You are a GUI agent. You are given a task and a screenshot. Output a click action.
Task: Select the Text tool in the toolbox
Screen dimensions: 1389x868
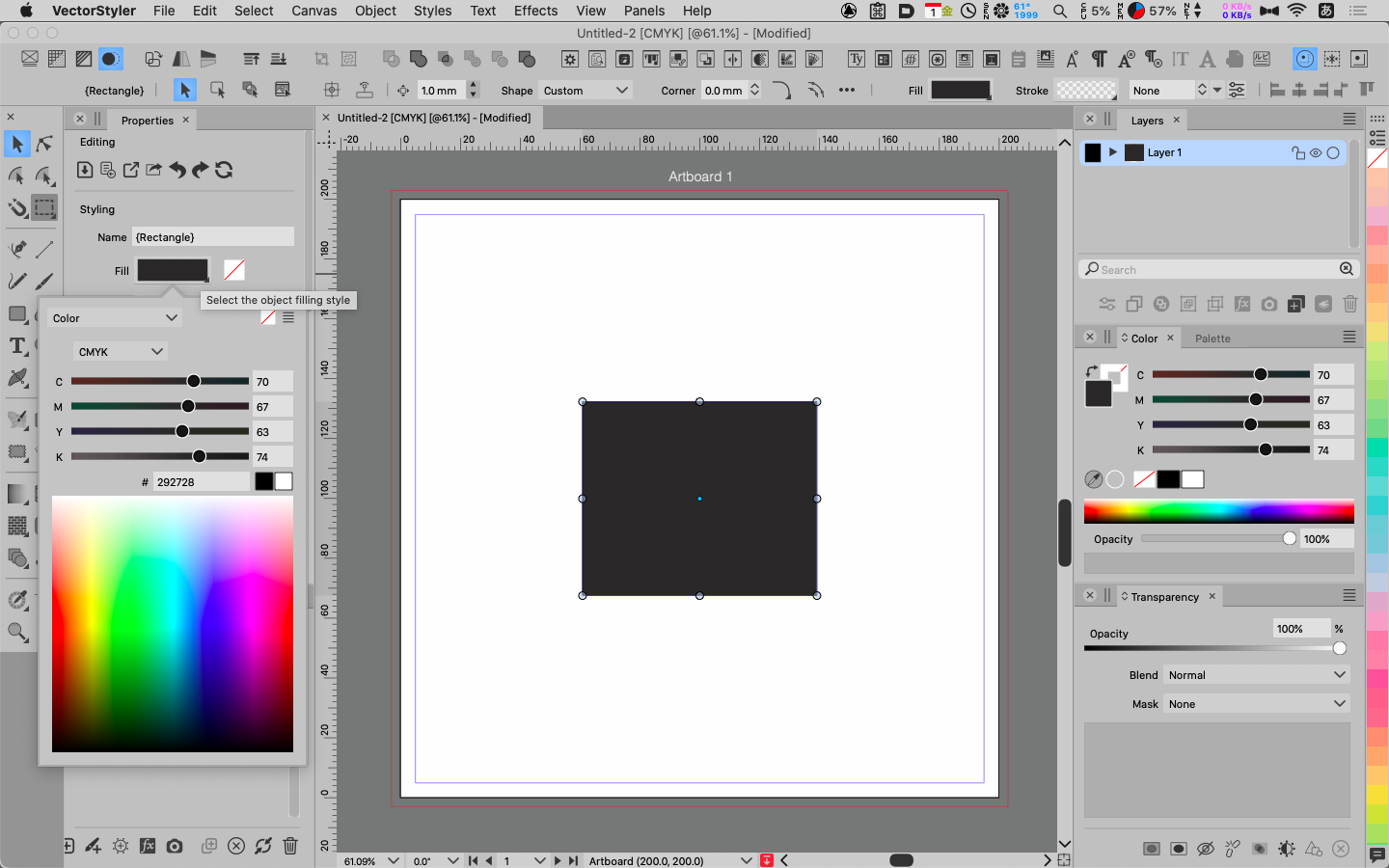(17, 347)
